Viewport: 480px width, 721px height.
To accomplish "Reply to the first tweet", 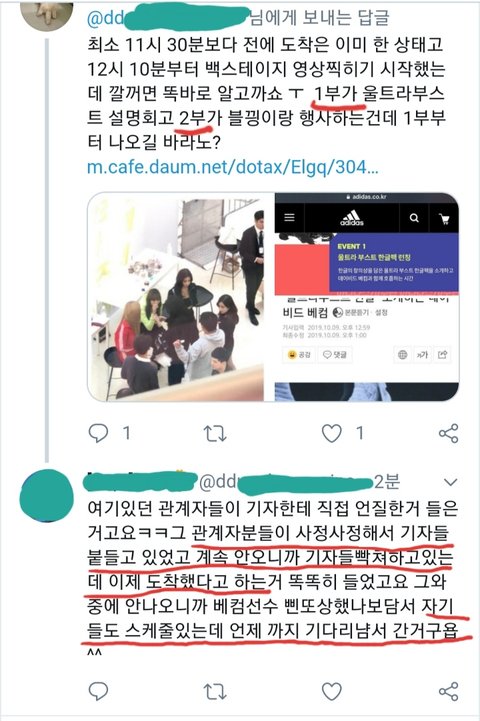I will coord(98,433).
